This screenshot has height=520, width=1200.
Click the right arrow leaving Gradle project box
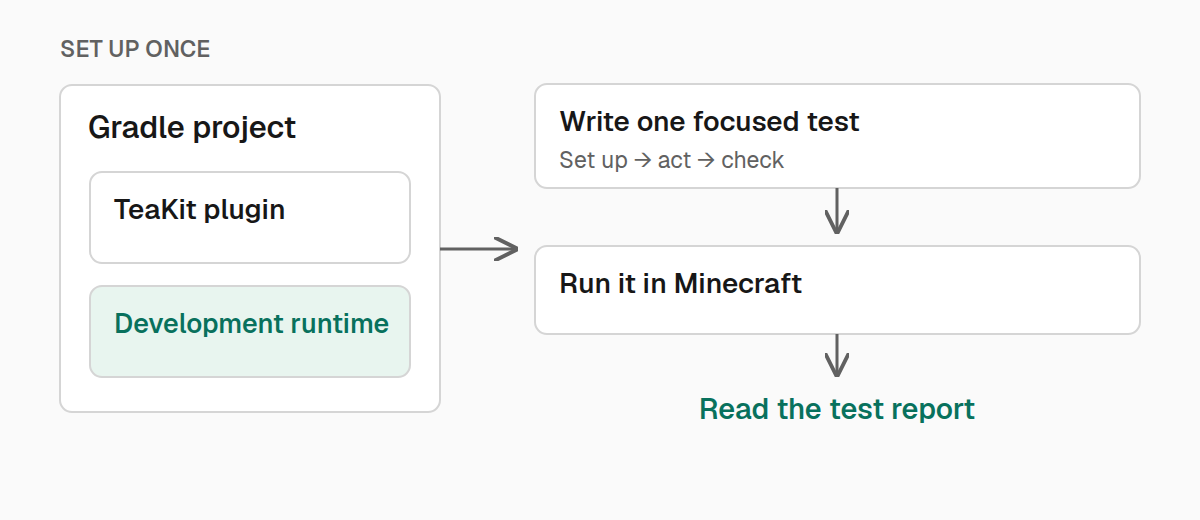tap(480, 248)
